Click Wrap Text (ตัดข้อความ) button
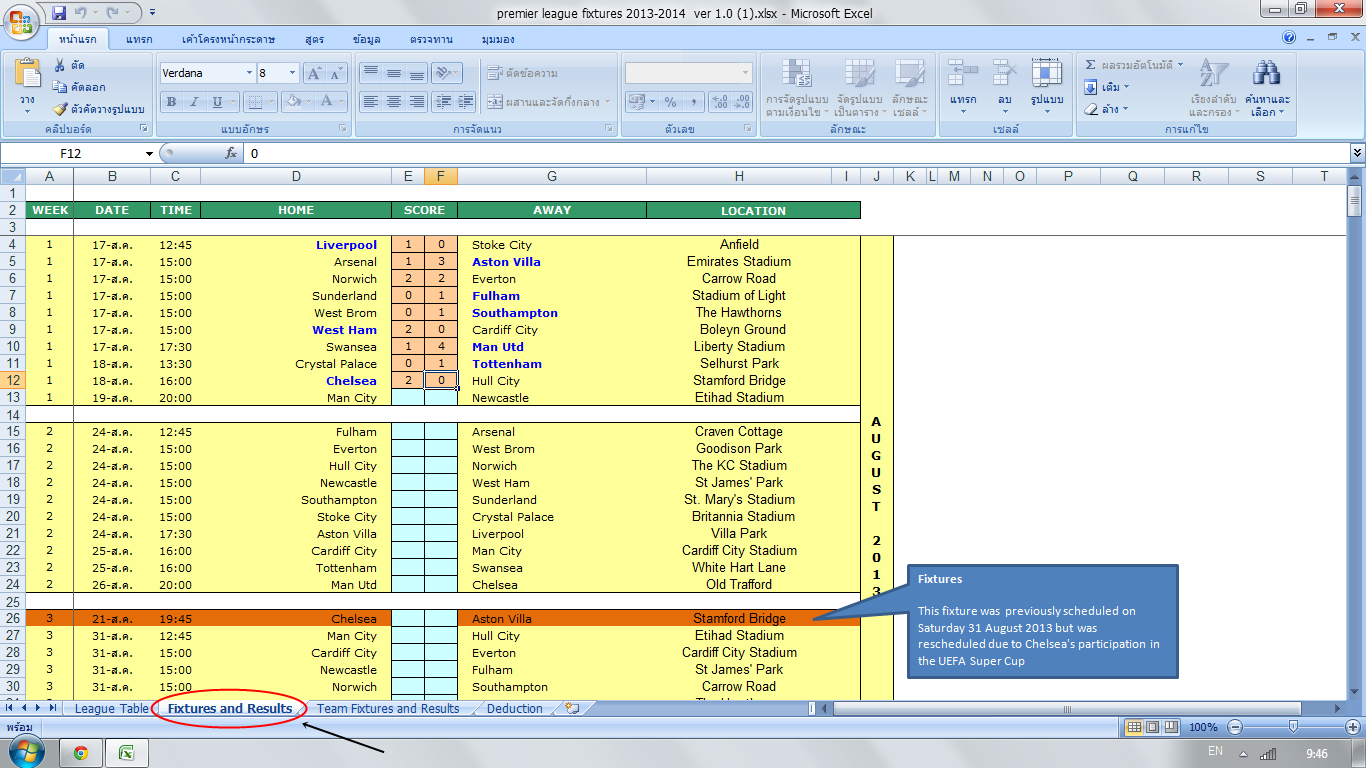The width and height of the screenshot is (1366, 768). click(x=523, y=73)
